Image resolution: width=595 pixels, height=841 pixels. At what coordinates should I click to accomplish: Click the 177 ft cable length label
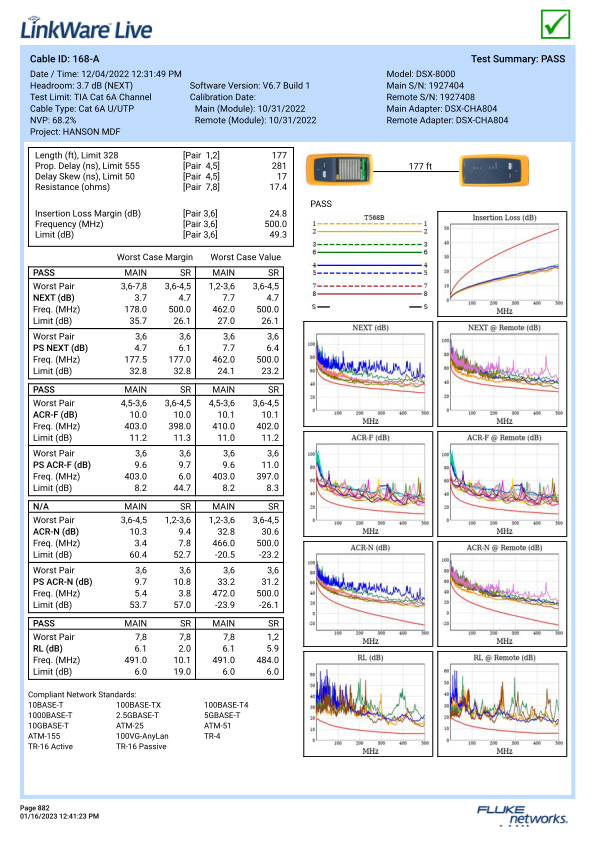[x=420, y=166]
